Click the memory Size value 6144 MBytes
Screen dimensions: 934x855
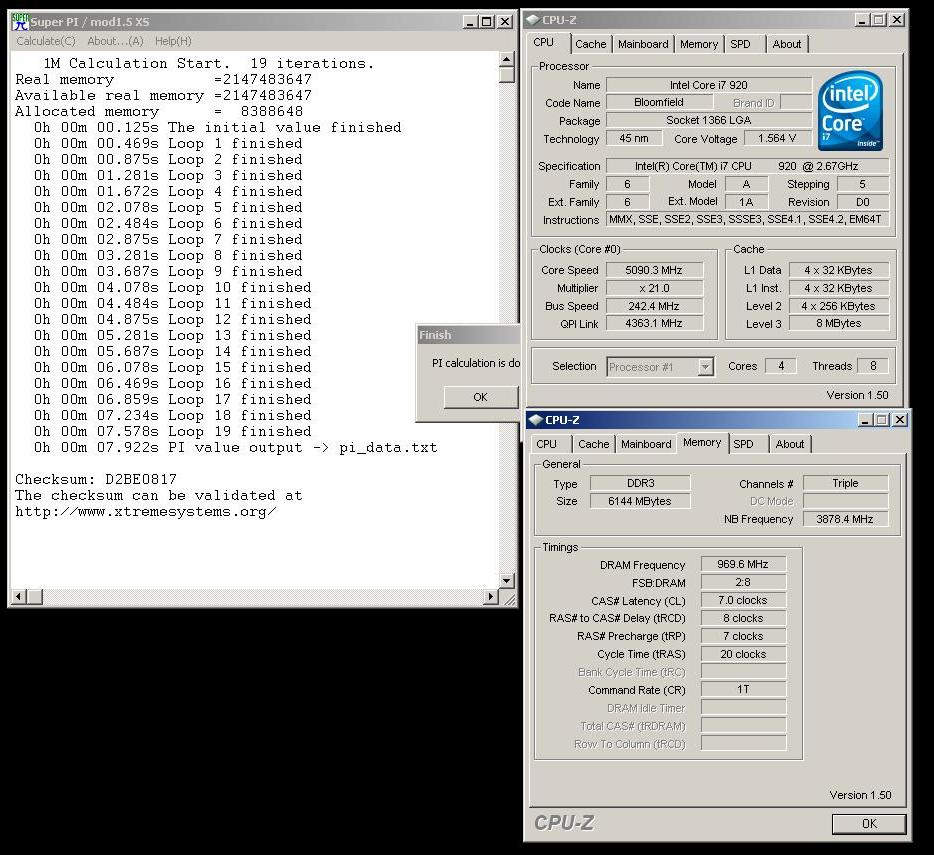pyautogui.click(x=640, y=501)
